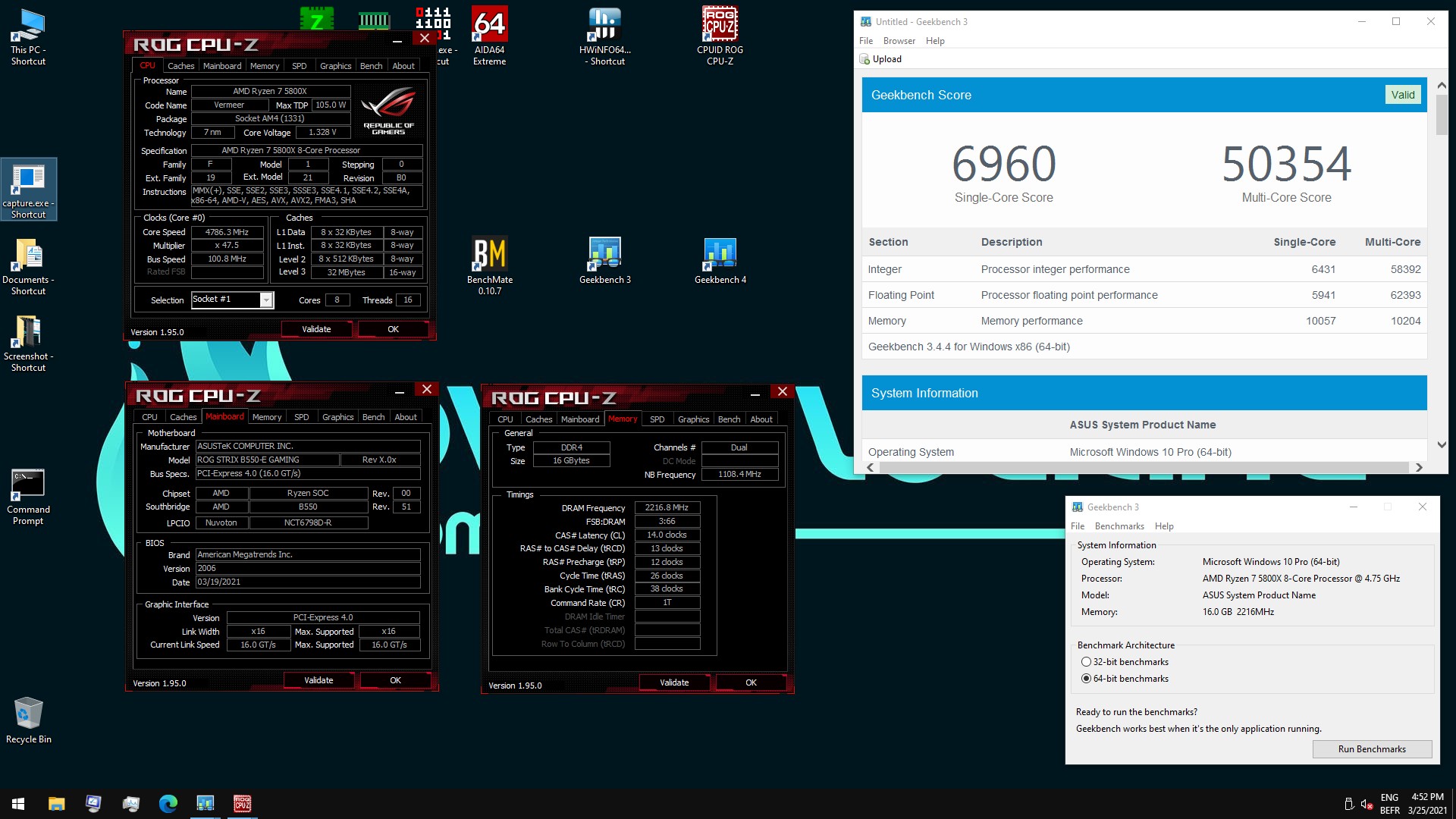Viewport: 1456px width, 819px height.
Task: Open the green memory module desktop icon
Action: tap(374, 20)
